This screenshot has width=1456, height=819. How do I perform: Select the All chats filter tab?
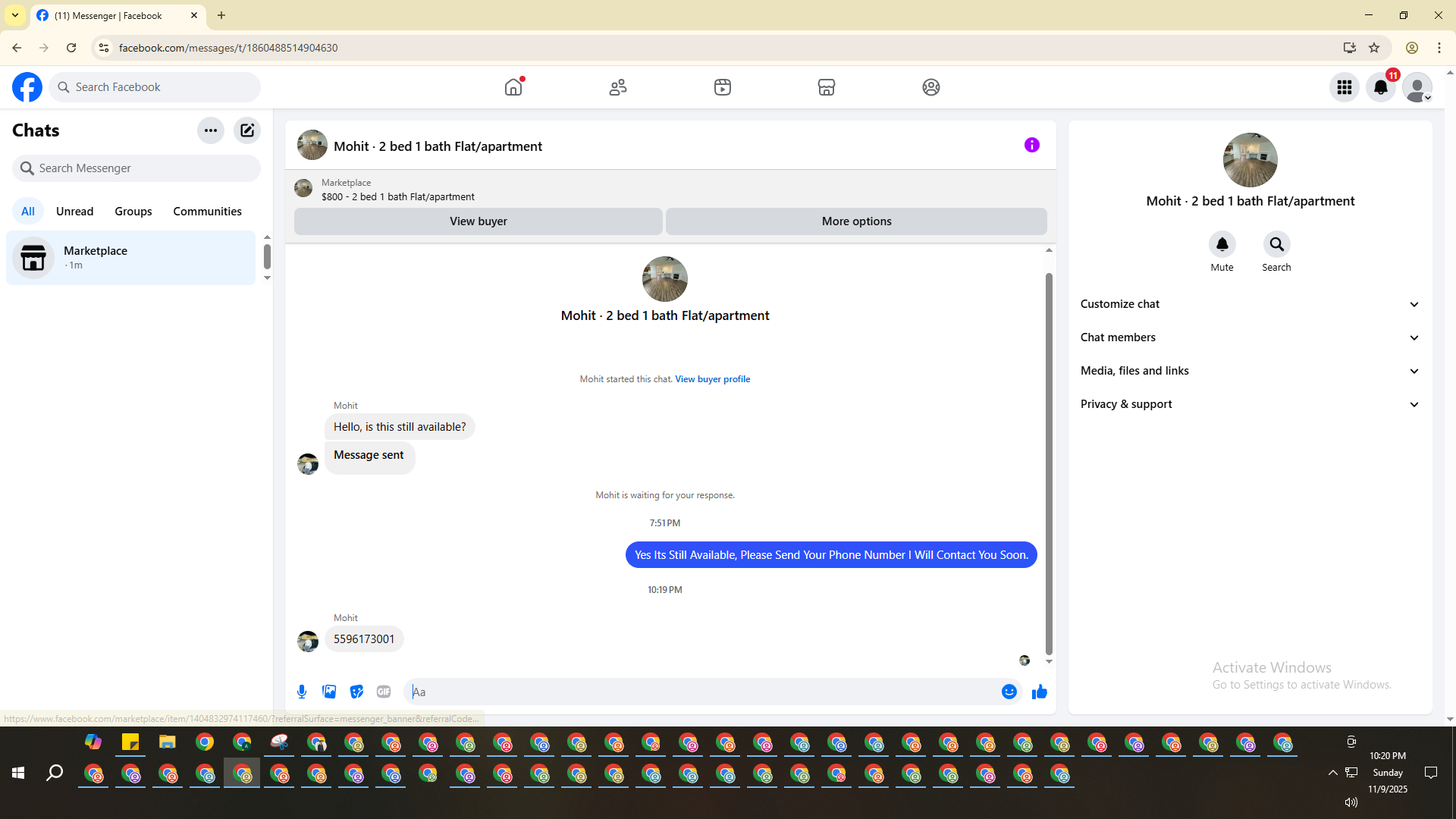tap(28, 212)
